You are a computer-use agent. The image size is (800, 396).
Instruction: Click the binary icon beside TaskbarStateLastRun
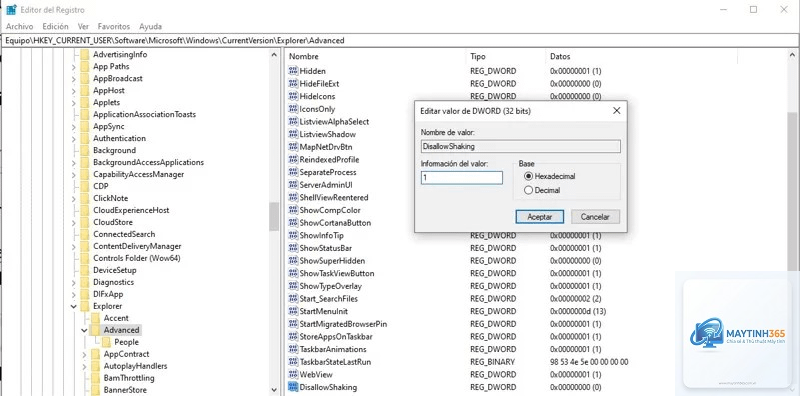[x=293, y=362]
